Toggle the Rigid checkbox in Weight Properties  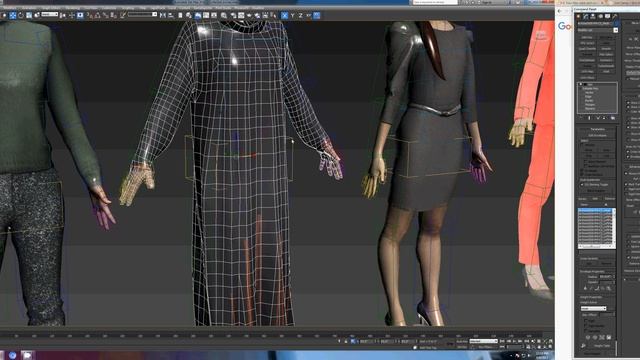tap(586, 320)
